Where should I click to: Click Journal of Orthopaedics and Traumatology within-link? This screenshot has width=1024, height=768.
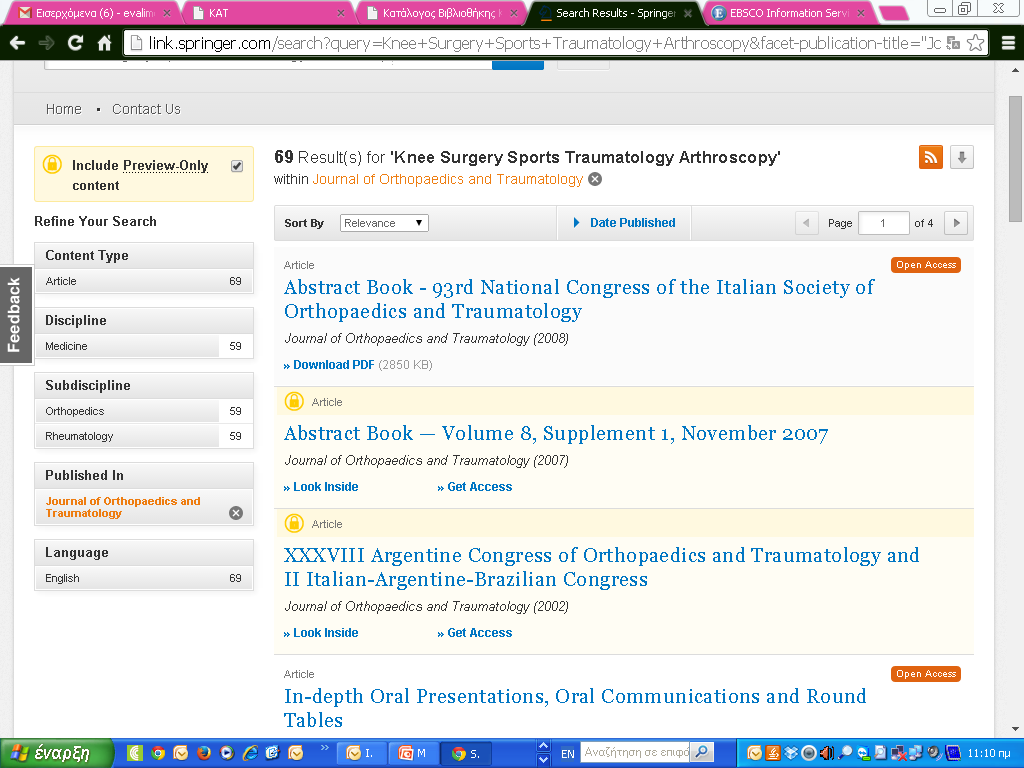(447, 179)
